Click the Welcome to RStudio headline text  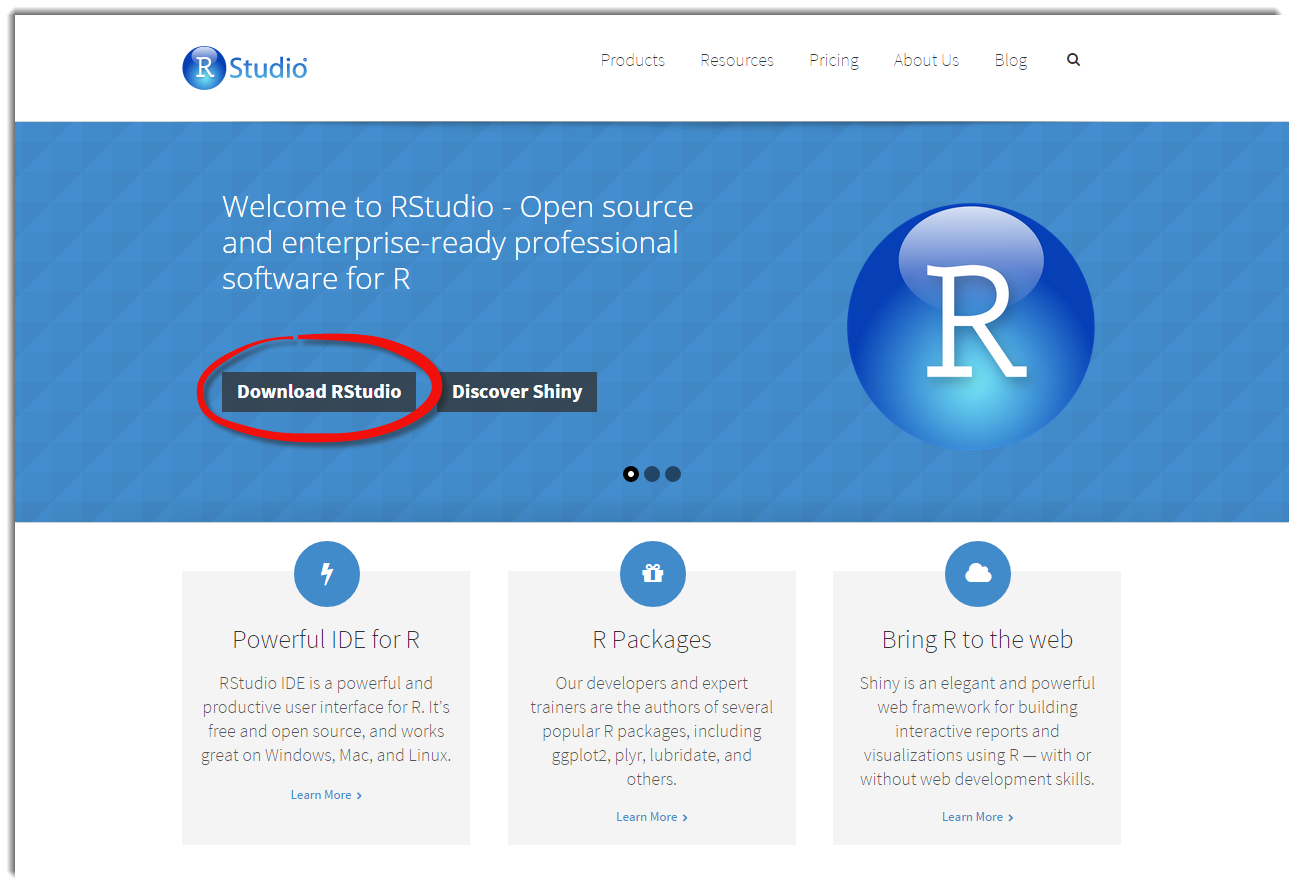(458, 242)
